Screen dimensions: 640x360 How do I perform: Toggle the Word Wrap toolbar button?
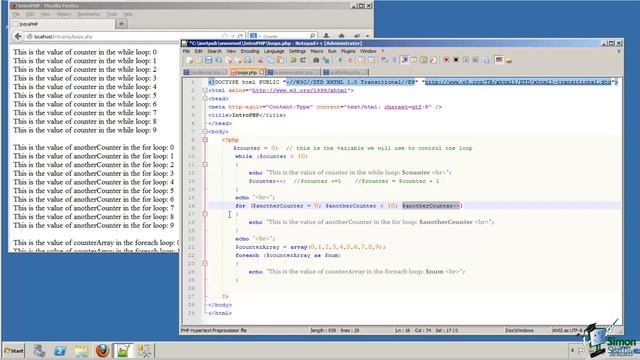tap(384, 60)
